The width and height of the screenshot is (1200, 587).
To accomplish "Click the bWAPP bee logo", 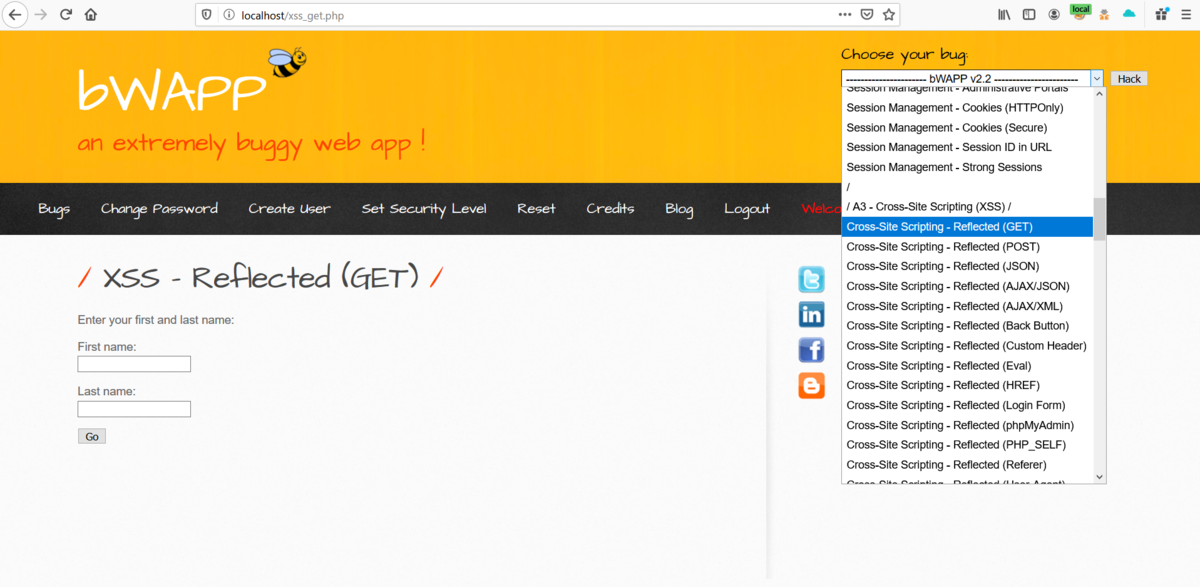I will 288,63.
